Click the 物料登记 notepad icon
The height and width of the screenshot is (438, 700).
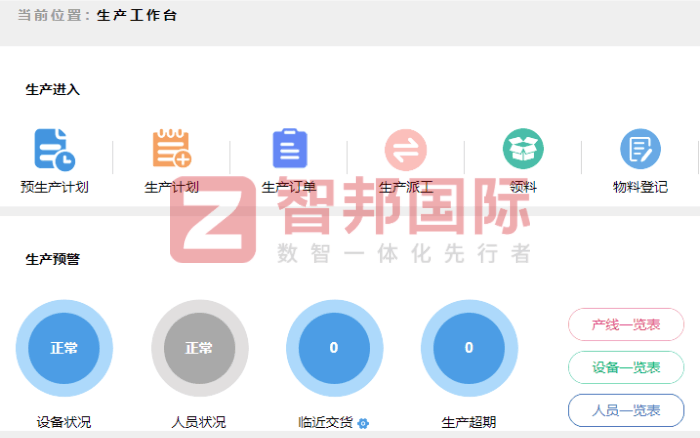pos(640,149)
